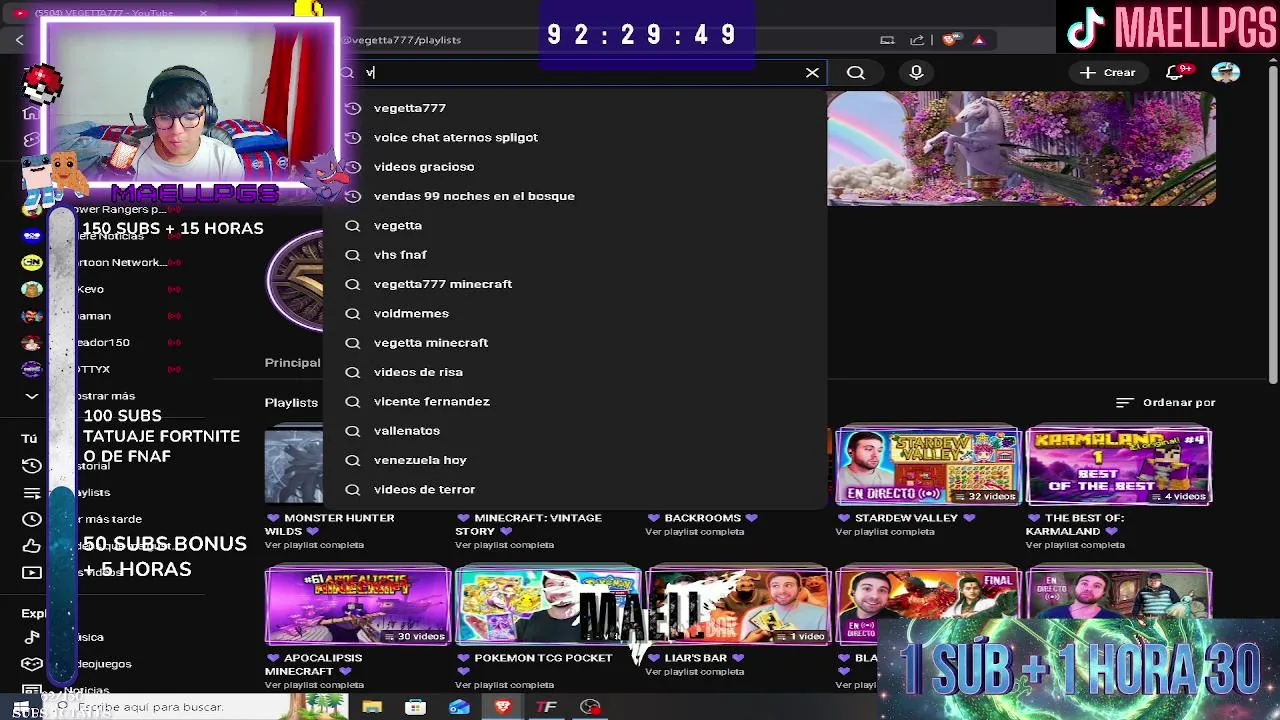
Task: Open Music note icon under Explorar
Action: tap(31, 637)
